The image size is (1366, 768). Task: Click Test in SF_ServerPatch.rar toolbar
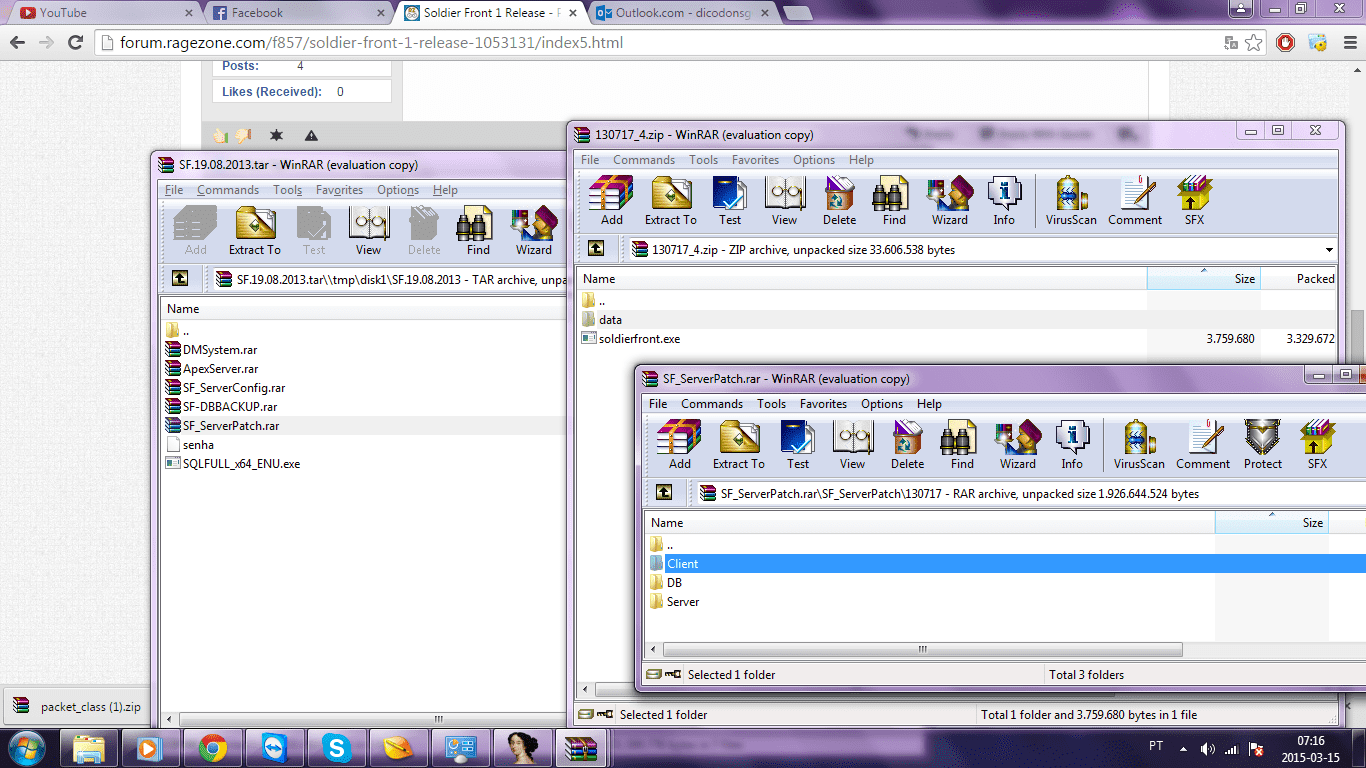[798, 445]
